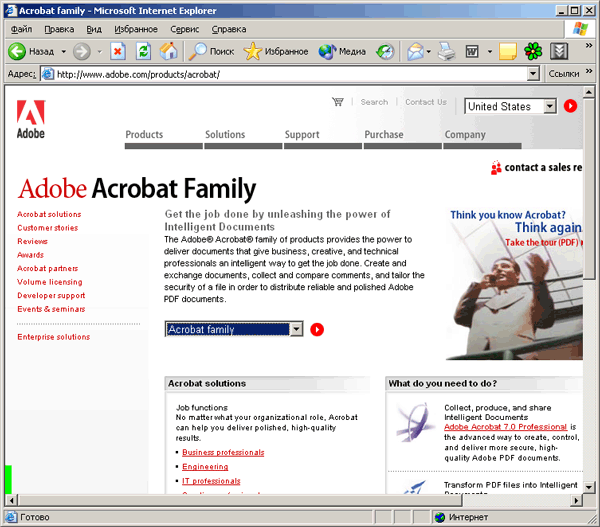Expand the Back button history dropdown arrow

pos(64,52)
